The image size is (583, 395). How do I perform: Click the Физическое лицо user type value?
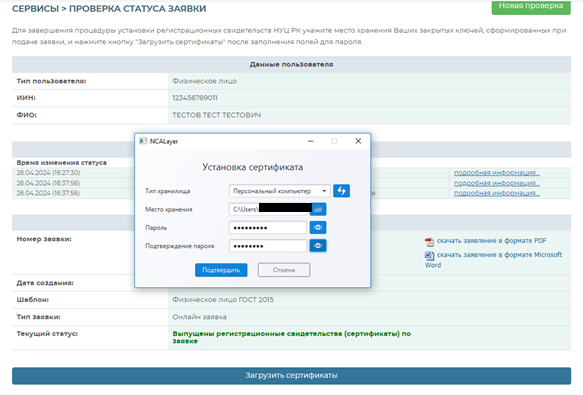(x=204, y=81)
